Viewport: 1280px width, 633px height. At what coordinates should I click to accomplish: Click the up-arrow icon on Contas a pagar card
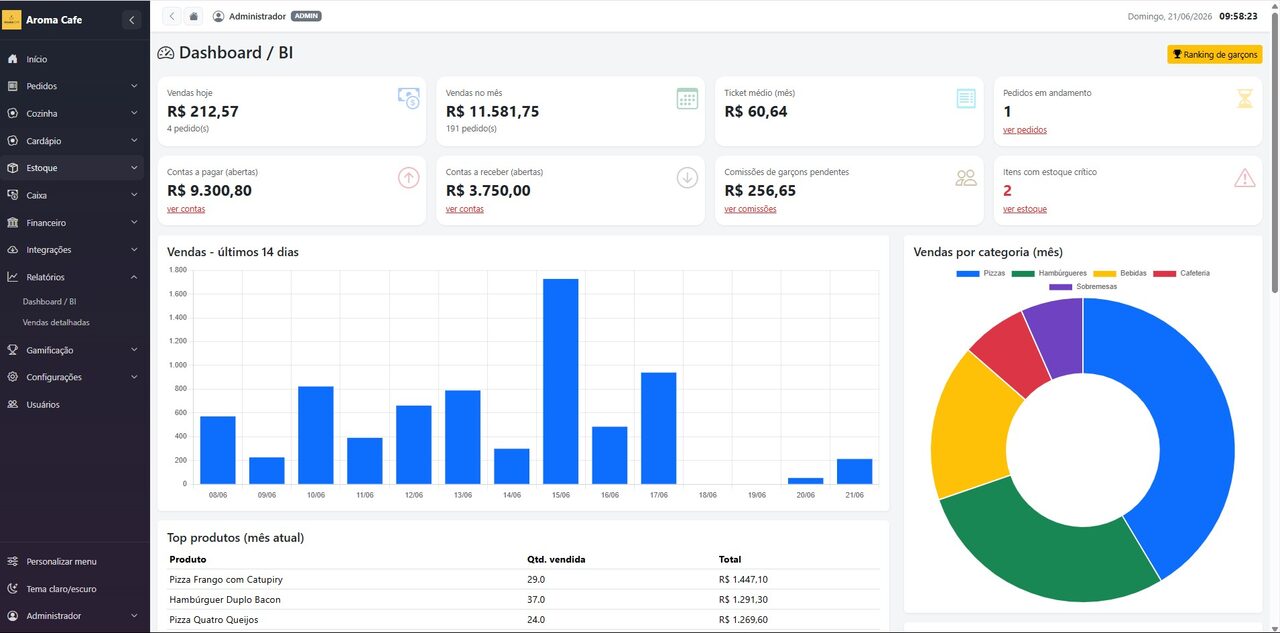pyautogui.click(x=408, y=177)
